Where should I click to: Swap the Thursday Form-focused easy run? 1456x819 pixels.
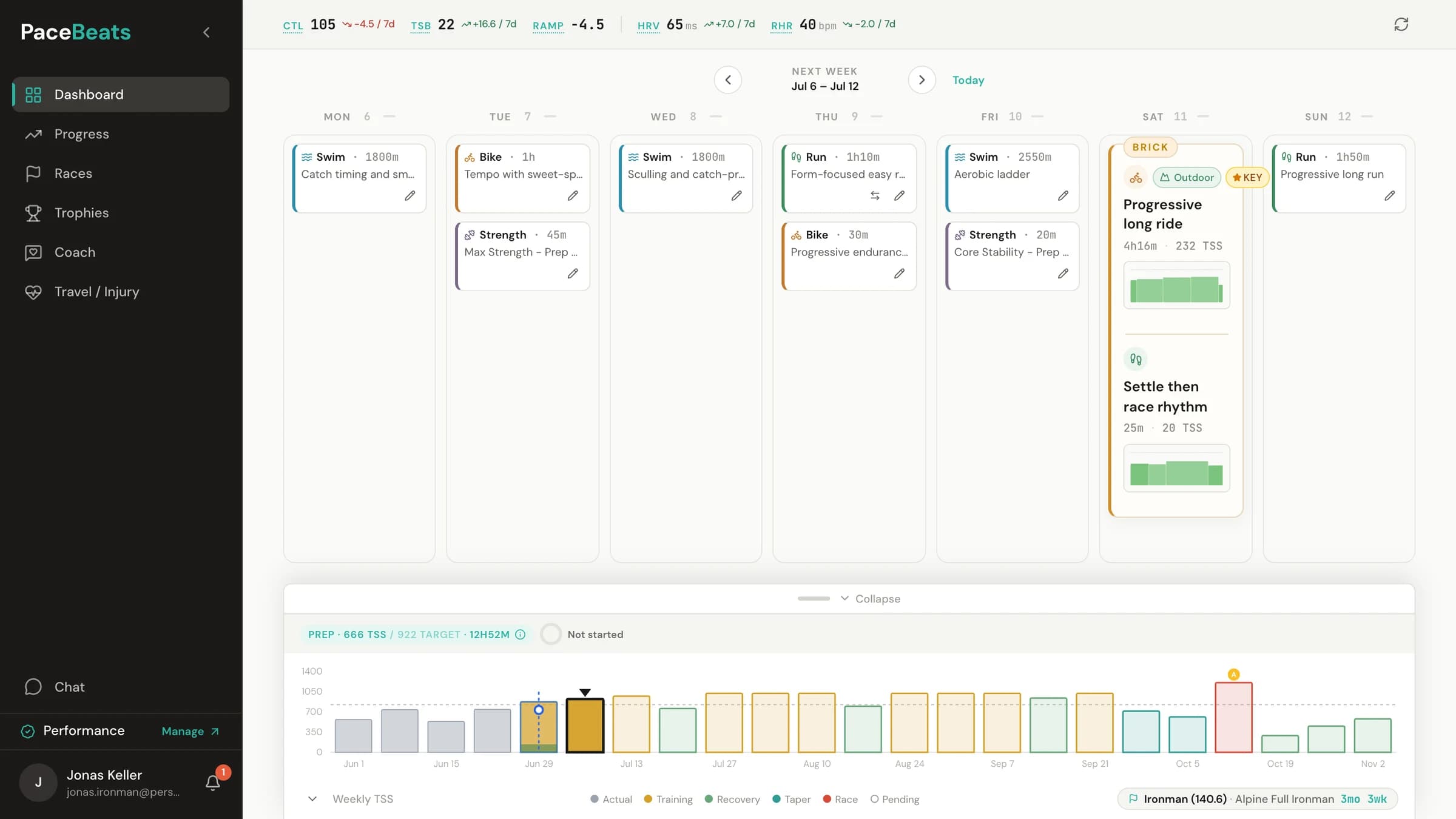tap(875, 195)
